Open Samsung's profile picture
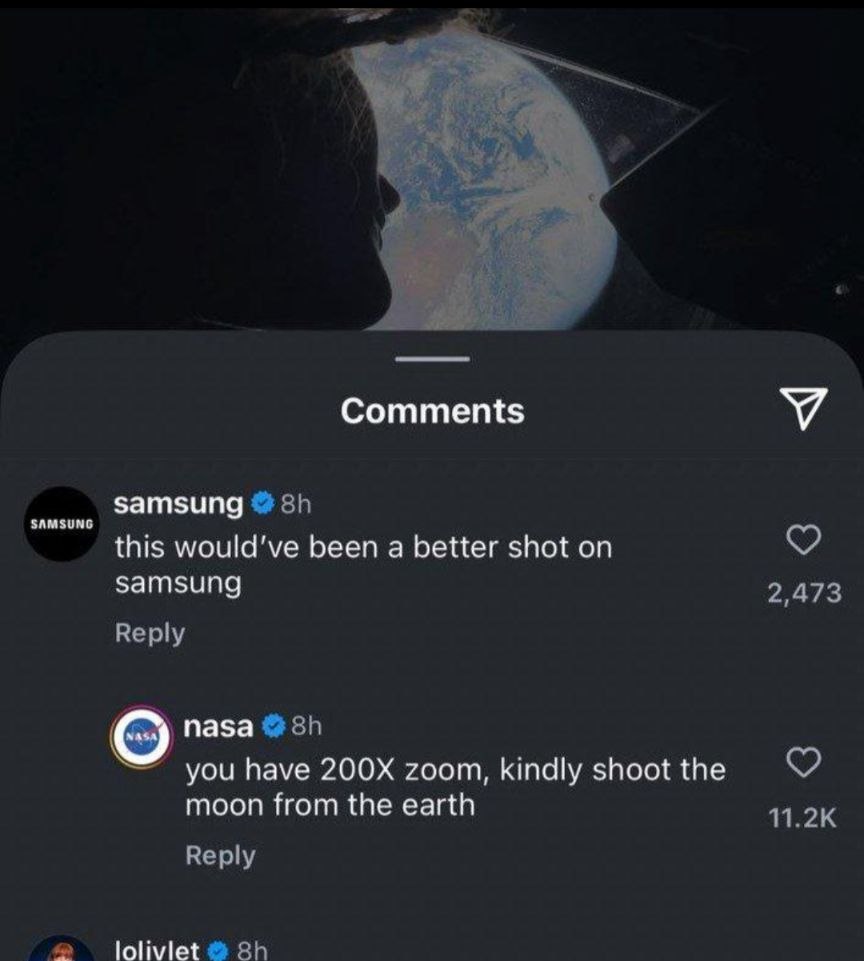This screenshot has width=864, height=961. tap(62, 522)
